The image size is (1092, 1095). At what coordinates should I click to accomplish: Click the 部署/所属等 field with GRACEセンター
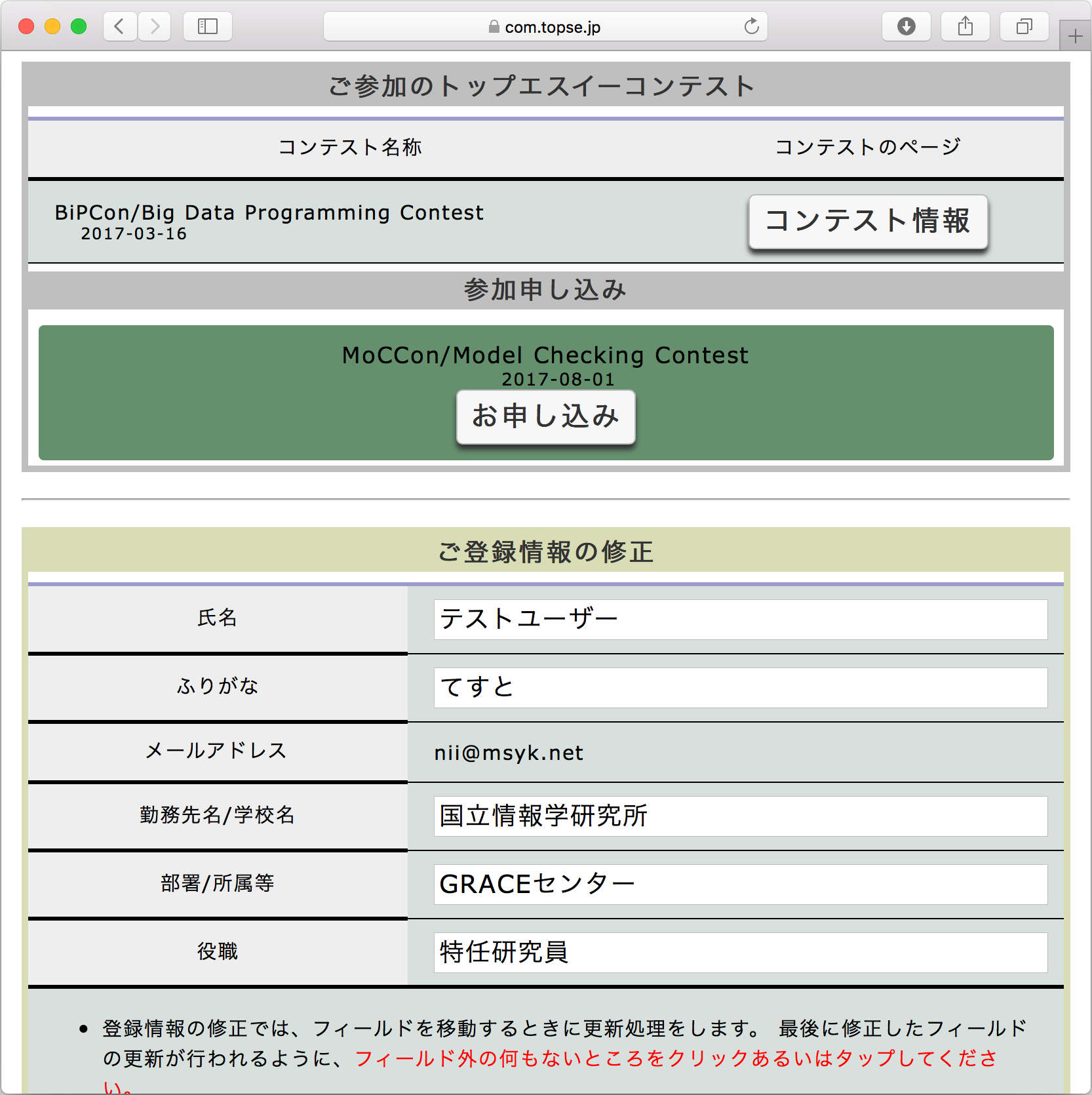point(740,885)
